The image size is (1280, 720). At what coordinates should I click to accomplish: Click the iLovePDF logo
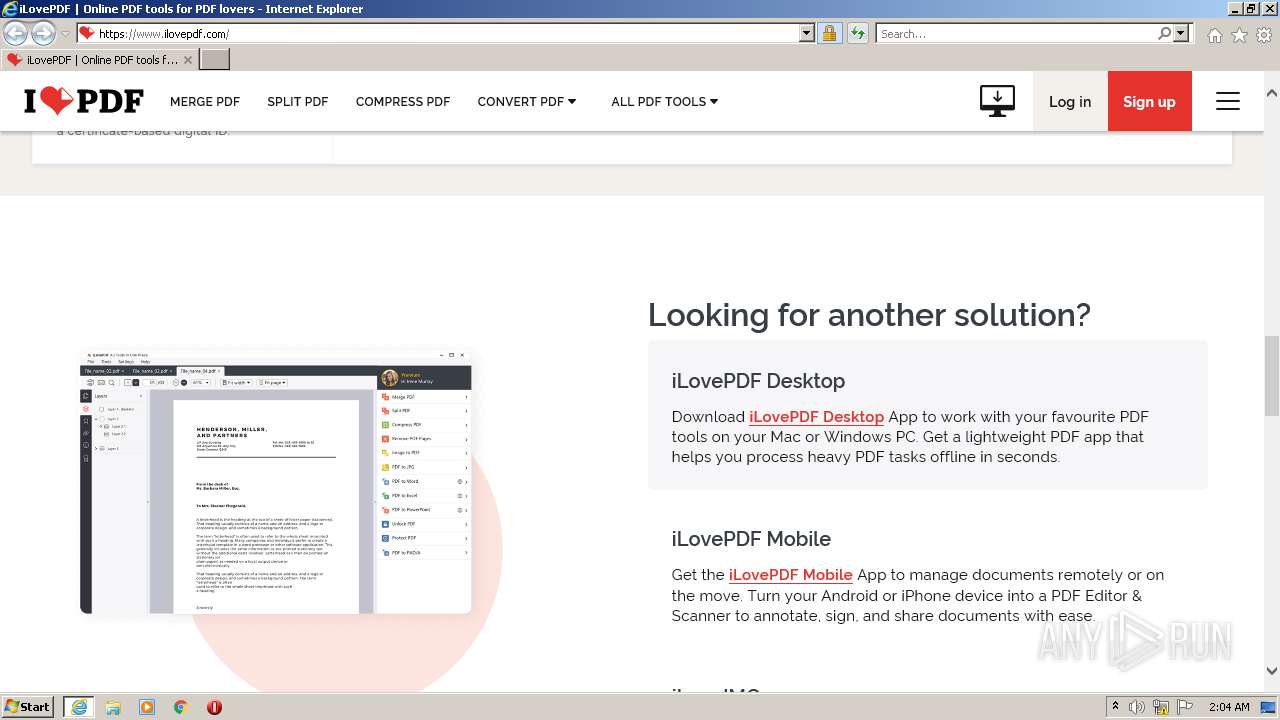[x=84, y=101]
